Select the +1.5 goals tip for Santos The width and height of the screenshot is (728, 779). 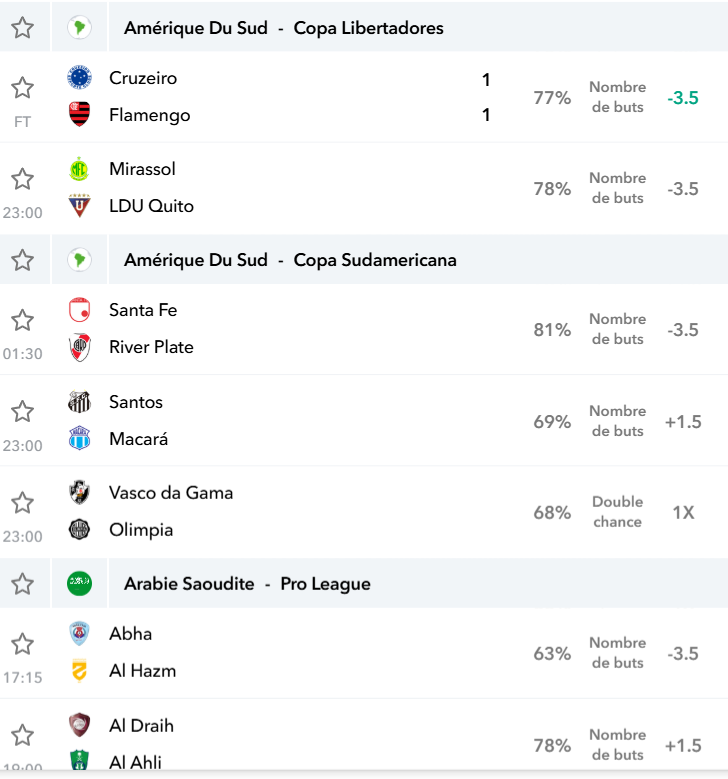pos(683,421)
